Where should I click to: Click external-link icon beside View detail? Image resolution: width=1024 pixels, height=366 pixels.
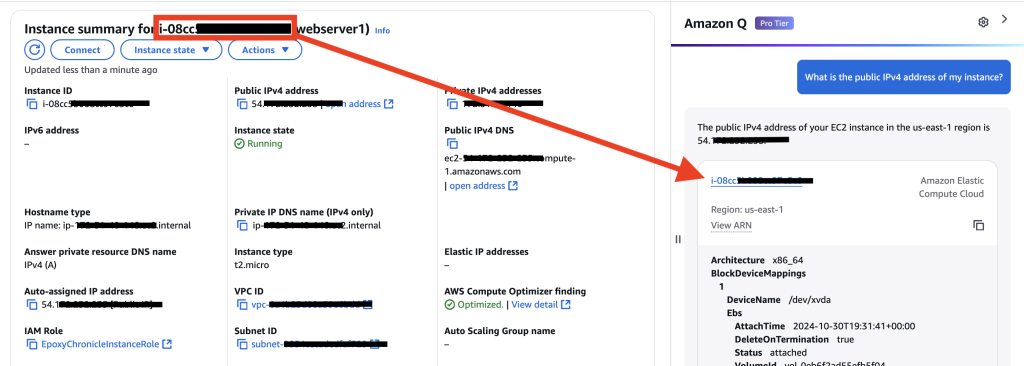pyautogui.click(x=566, y=305)
